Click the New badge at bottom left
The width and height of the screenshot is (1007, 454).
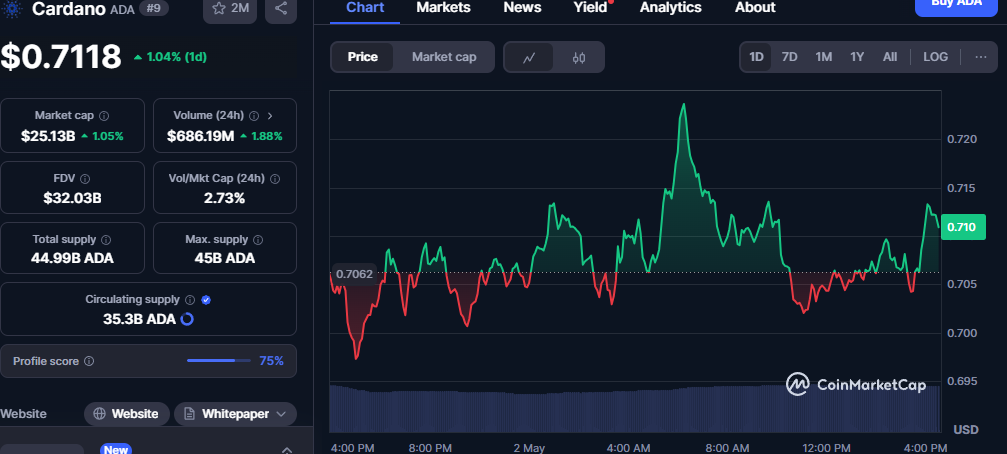tap(116, 450)
